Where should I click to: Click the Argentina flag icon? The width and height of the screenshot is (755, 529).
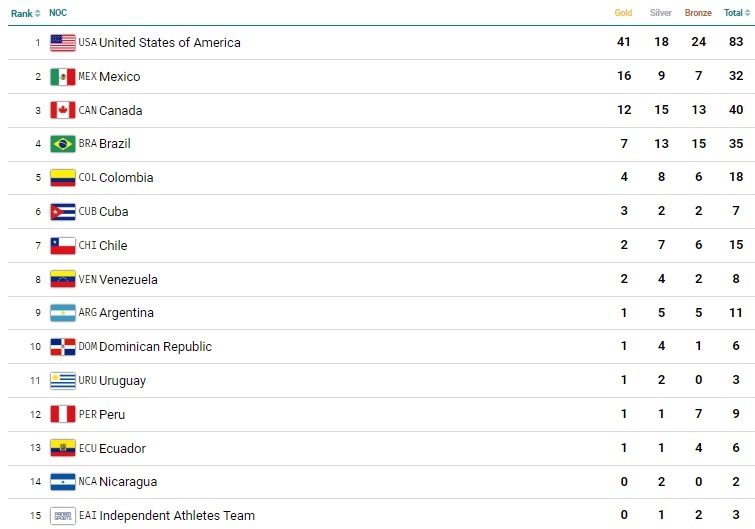click(63, 313)
